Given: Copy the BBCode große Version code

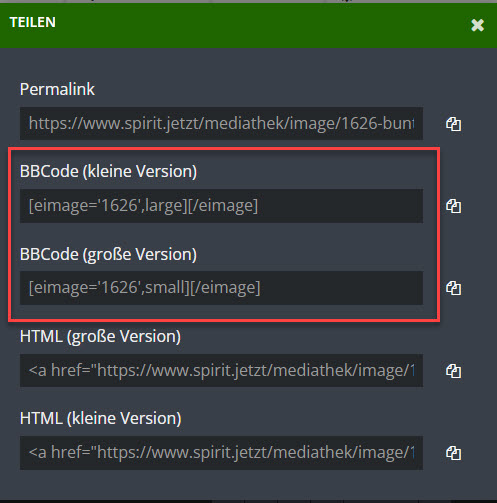Looking at the screenshot, I should [x=453, y=288].
